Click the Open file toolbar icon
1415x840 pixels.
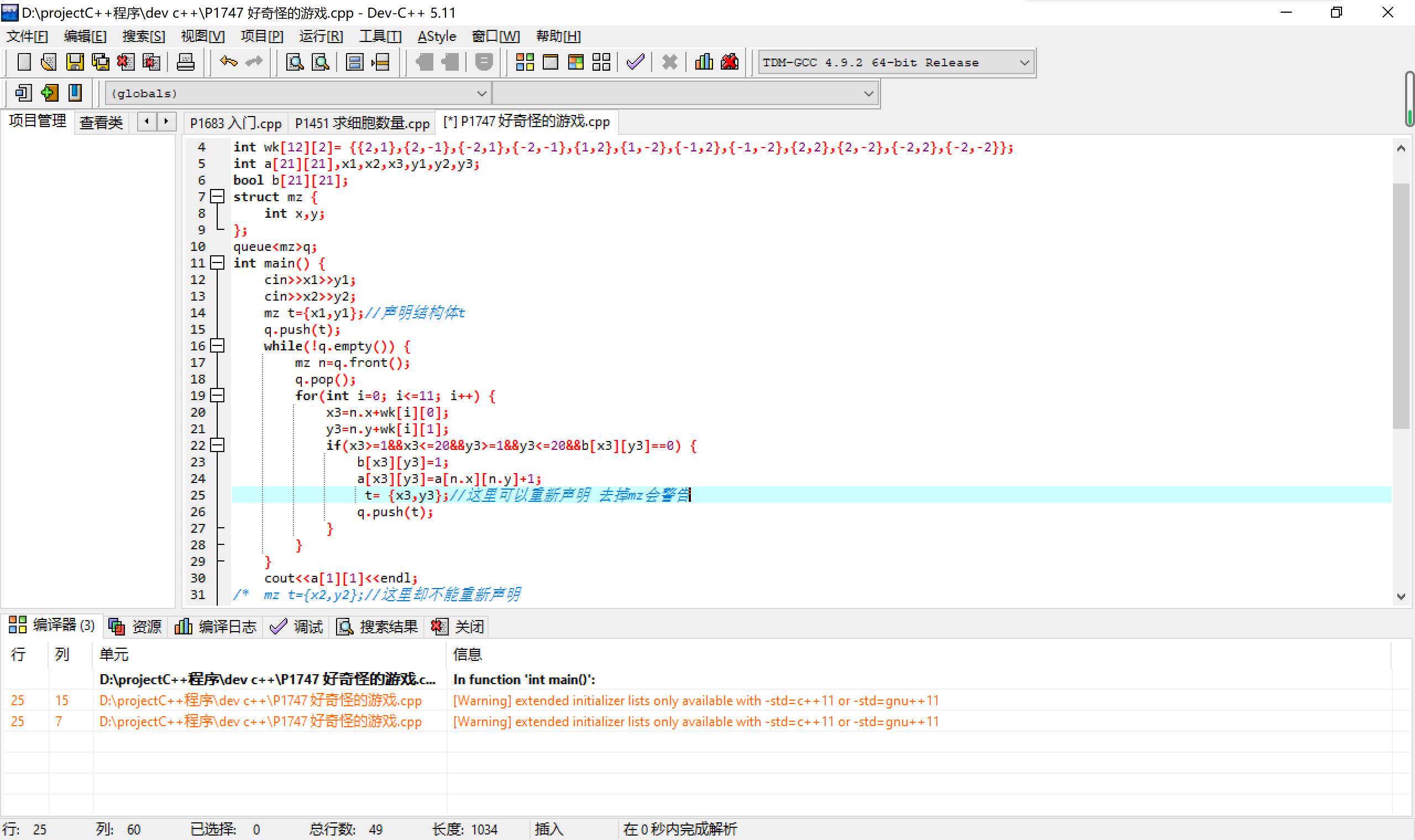[49, 62]
